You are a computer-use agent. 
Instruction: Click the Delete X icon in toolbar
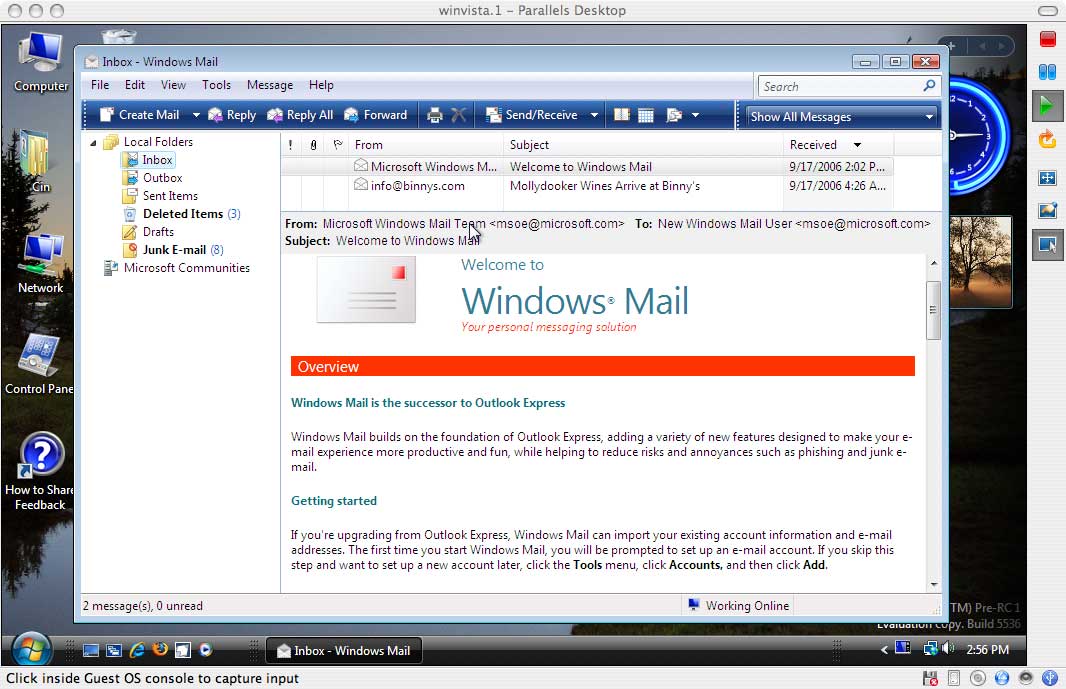pos(459,115)
